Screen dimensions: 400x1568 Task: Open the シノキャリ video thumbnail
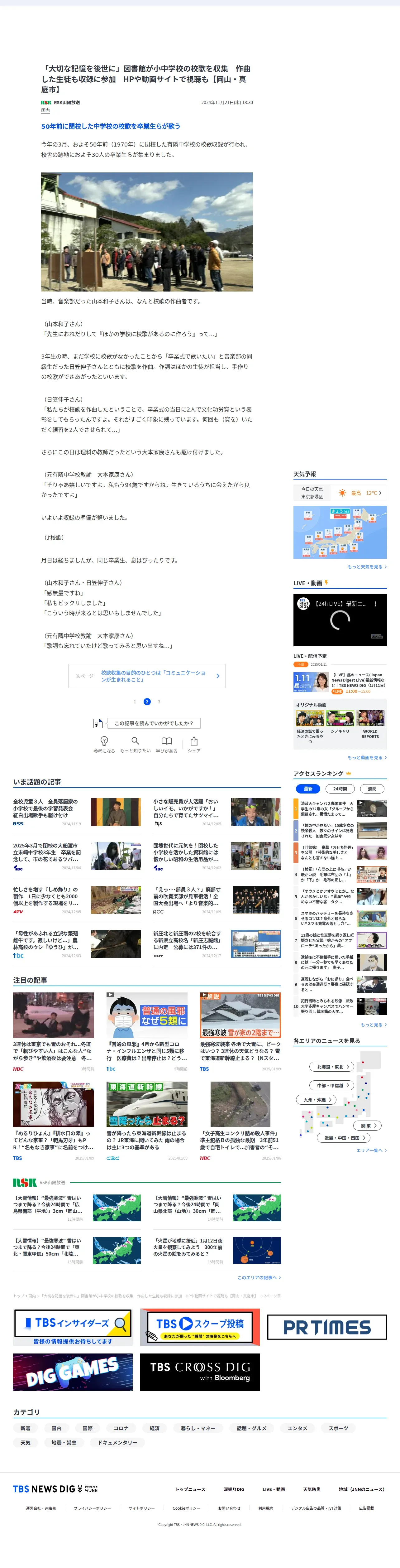pyautogui.click(x=340, y=719)
